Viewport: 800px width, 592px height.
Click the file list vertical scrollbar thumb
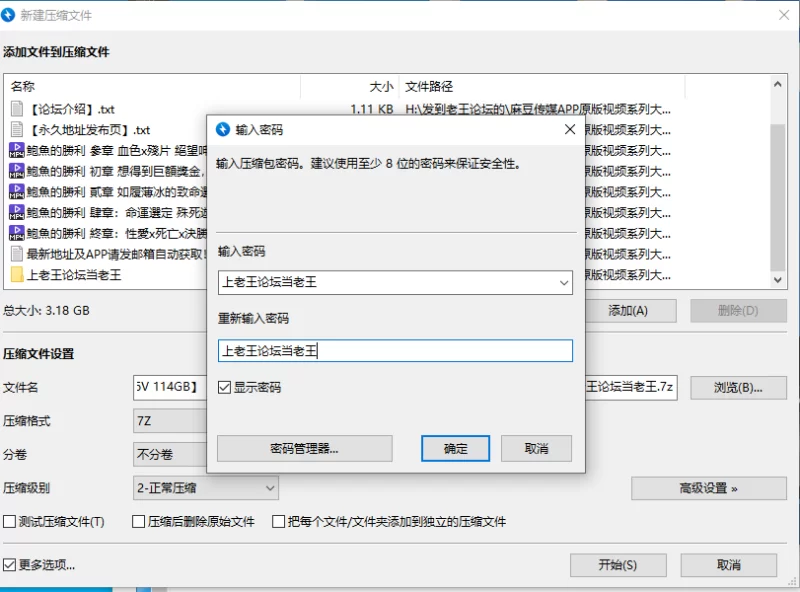point(778,198)
